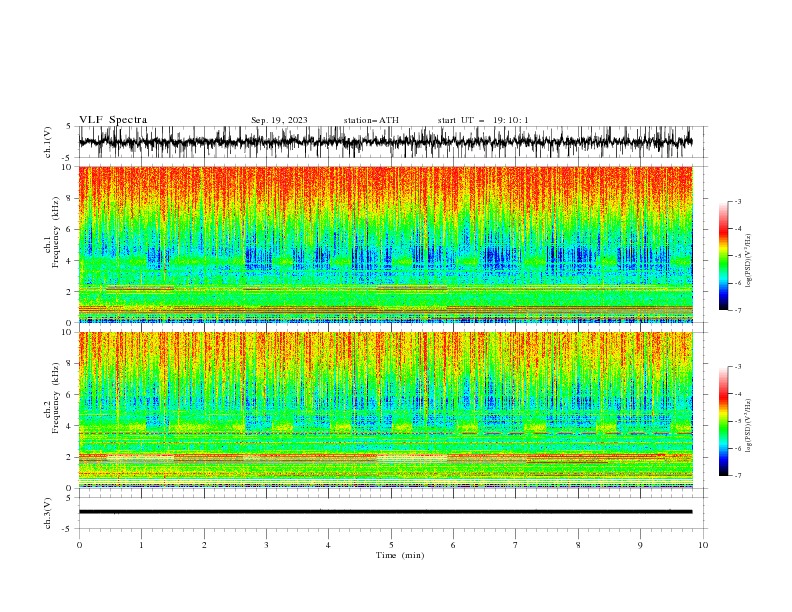Click the time axis tick label '3'

pos(266,545)
